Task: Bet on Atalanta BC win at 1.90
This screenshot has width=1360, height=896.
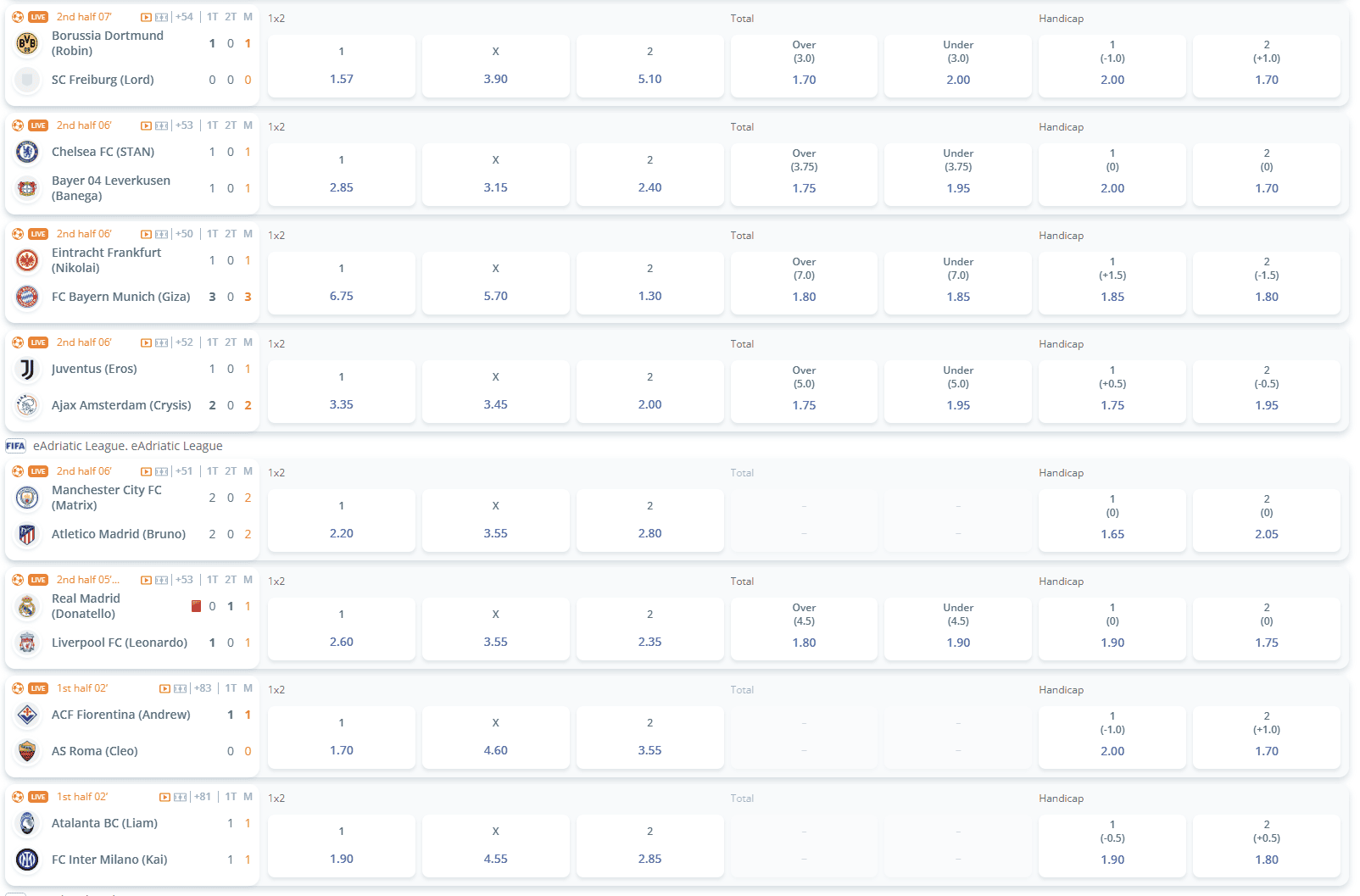Action: coord(342,846)
